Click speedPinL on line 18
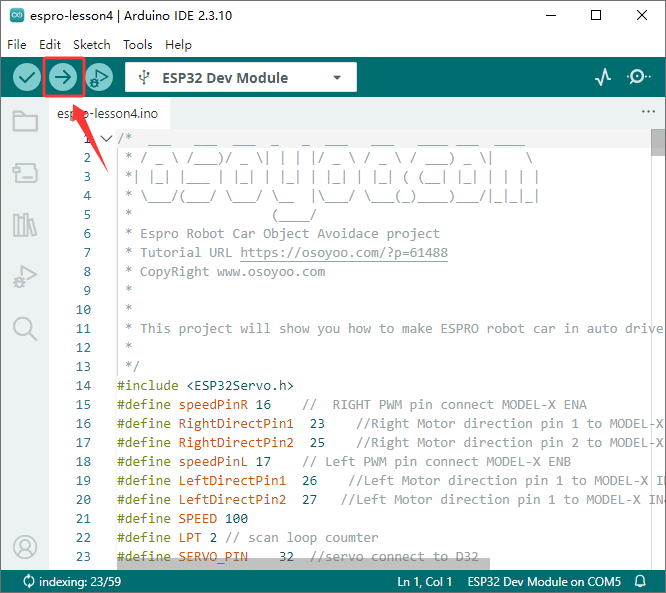This screenshot has width=666, height=593. tap(213, 462)
